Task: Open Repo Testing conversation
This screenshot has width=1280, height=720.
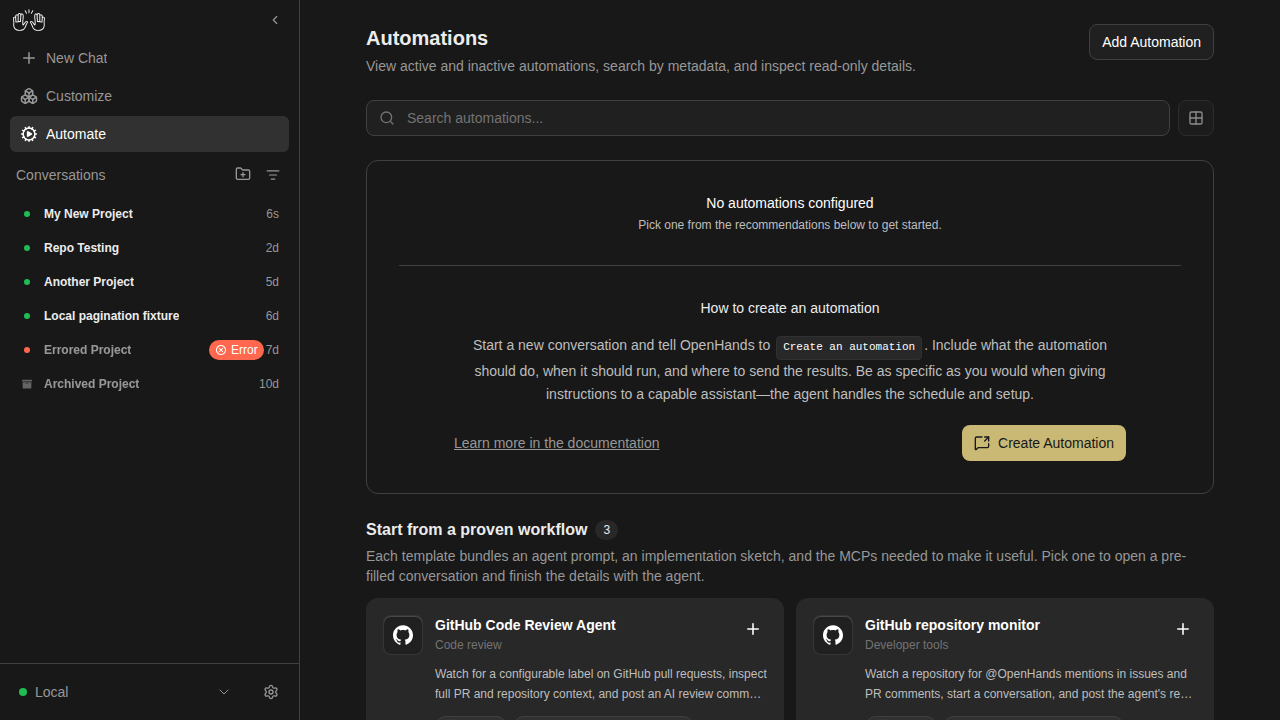Action: (149, 248)
